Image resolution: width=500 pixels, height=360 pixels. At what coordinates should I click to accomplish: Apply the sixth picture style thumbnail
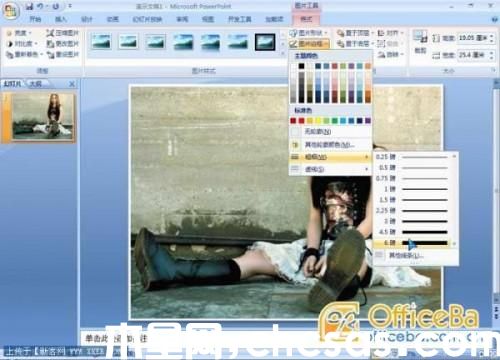point(238,42)
